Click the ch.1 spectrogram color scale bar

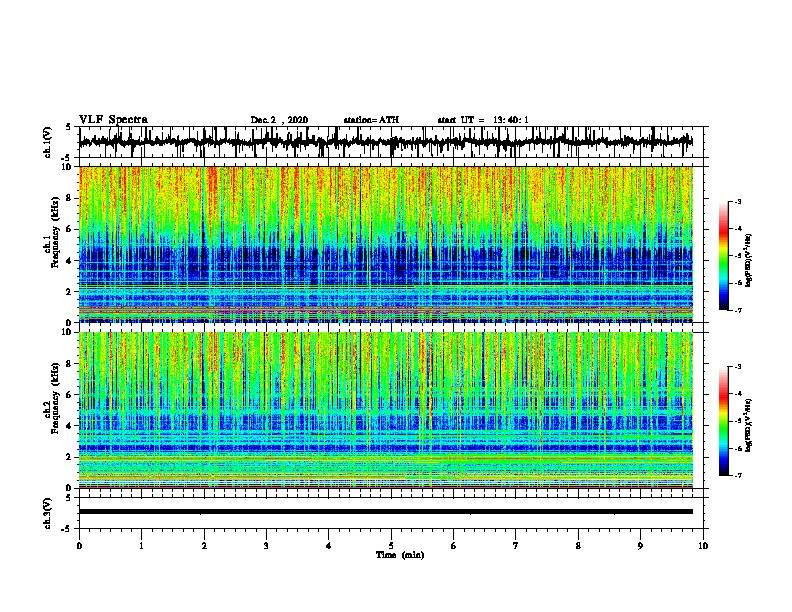coord(724,256)
